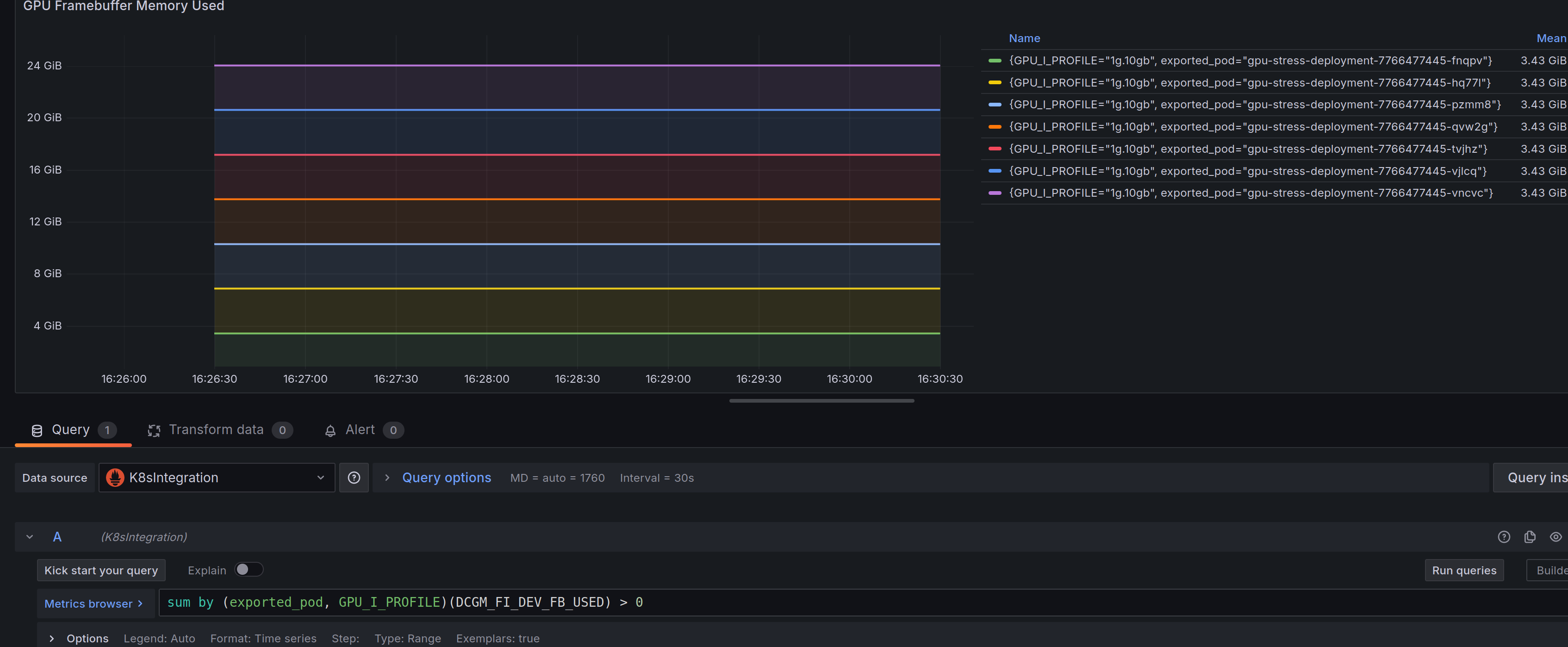Click the query letter A name
This screenshot has width=1568, height=647.
[x=57, y=537]
